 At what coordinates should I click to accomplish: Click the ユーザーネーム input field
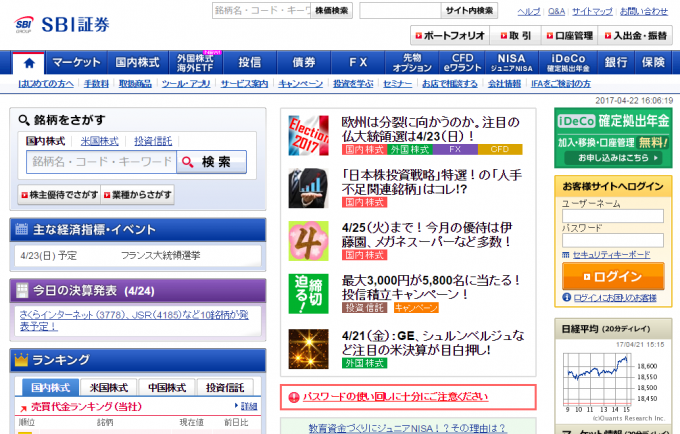coord(613,216)
